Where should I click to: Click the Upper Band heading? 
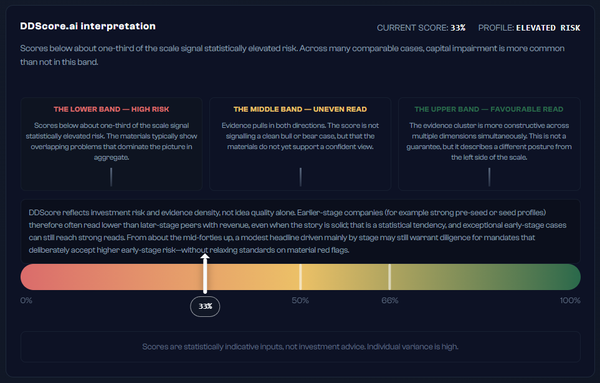click(489, 109)
